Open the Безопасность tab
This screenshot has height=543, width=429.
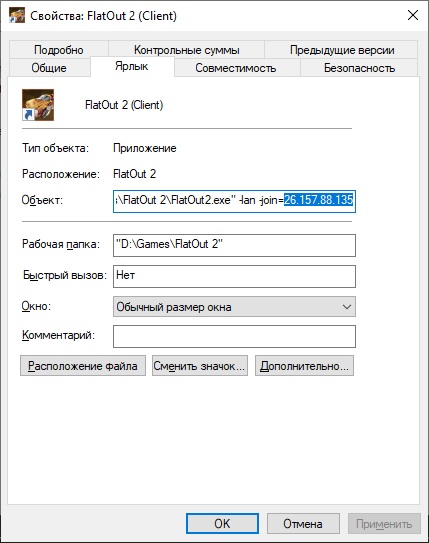[x=359, y=68]
